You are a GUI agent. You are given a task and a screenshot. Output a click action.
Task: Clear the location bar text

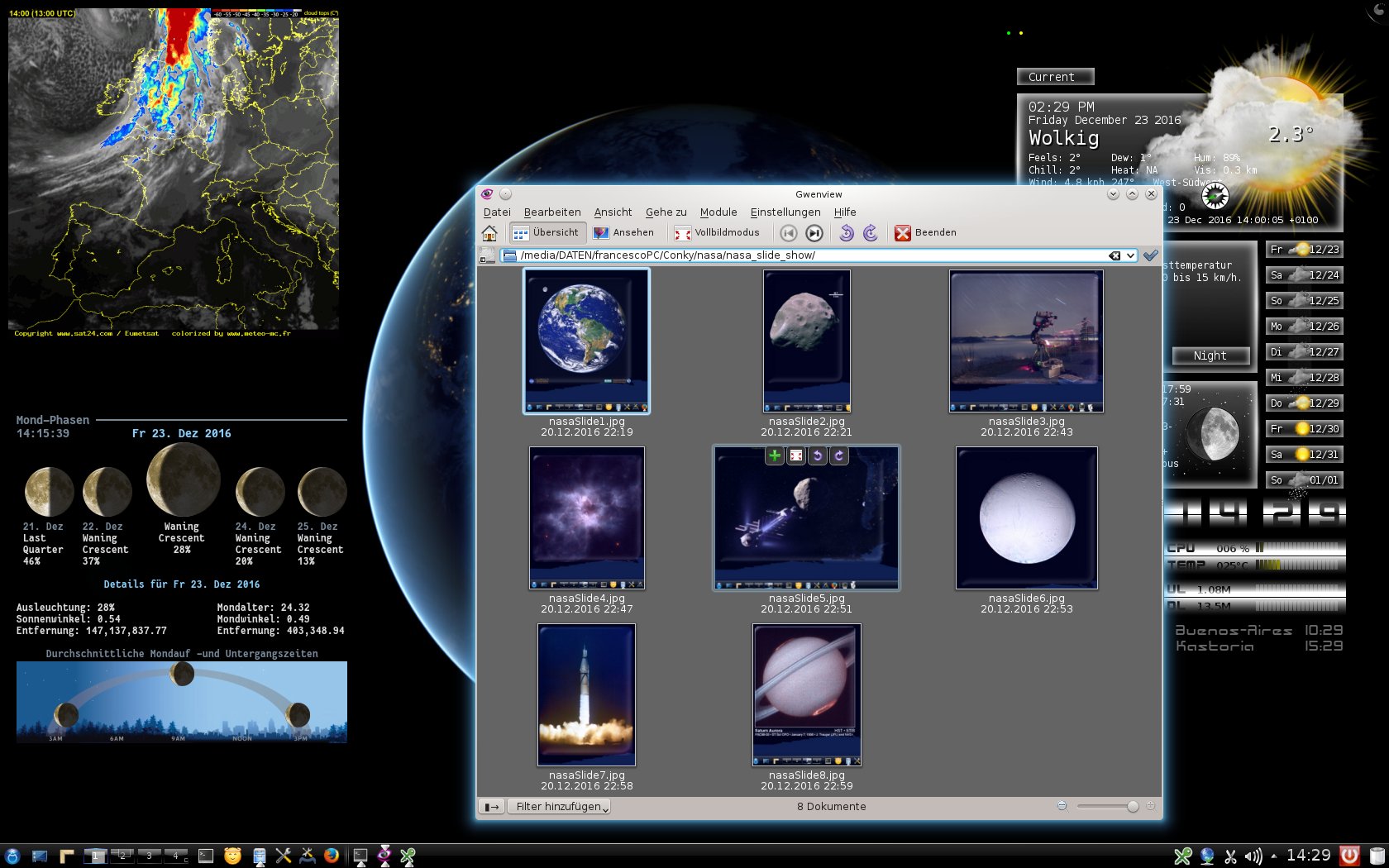pos(1114,255)
